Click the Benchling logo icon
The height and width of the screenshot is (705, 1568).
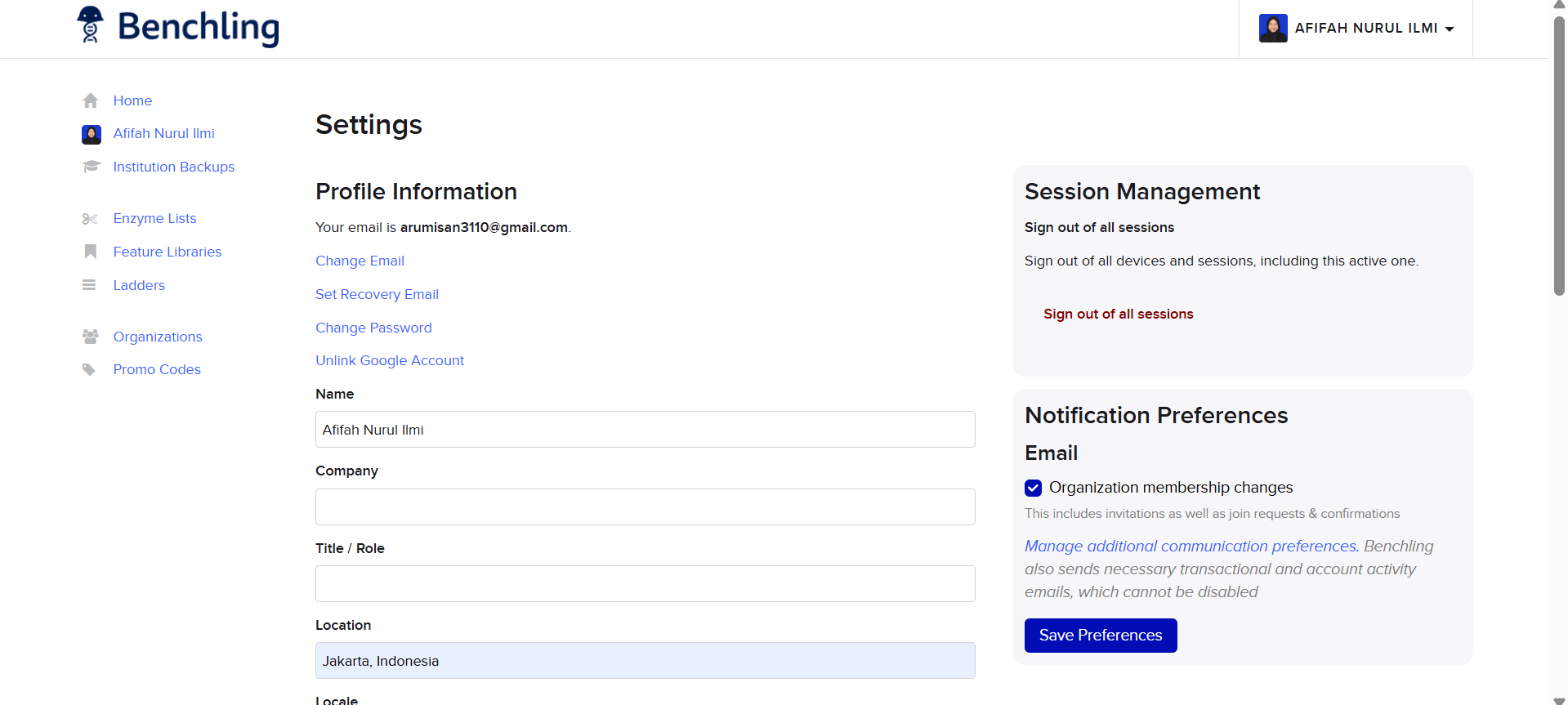tap(91, 25)
